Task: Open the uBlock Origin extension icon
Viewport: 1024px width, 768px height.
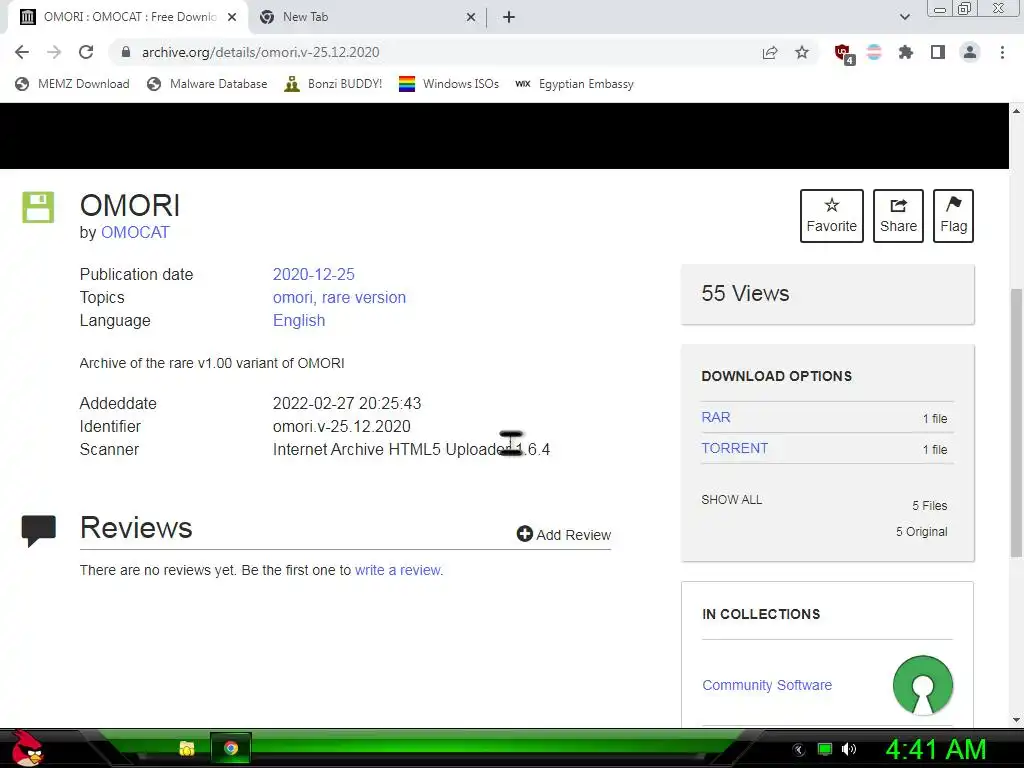Action: [843, 53]
